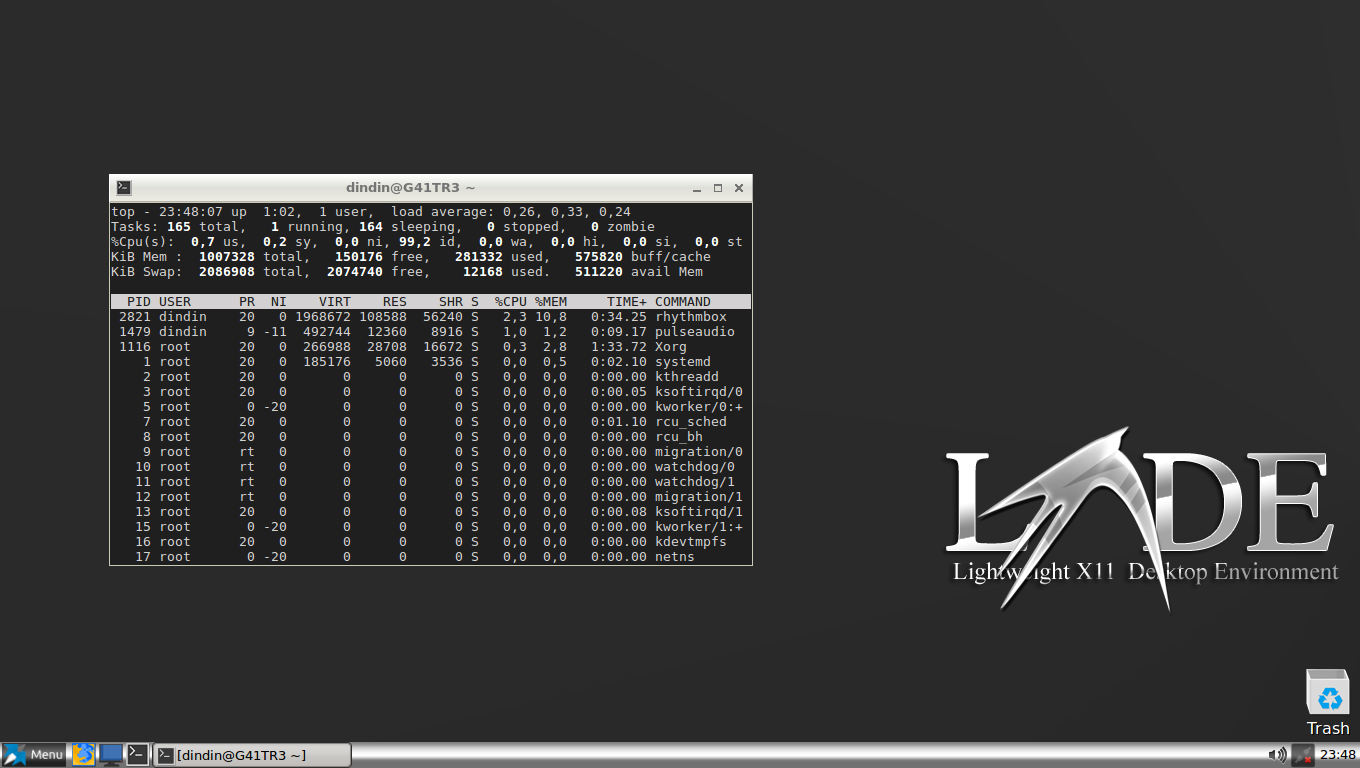The width and height of the screenshot is (1360, 768).
Task: Click the ksoftirqd/0 command name
Action: (x=699, y=392)
